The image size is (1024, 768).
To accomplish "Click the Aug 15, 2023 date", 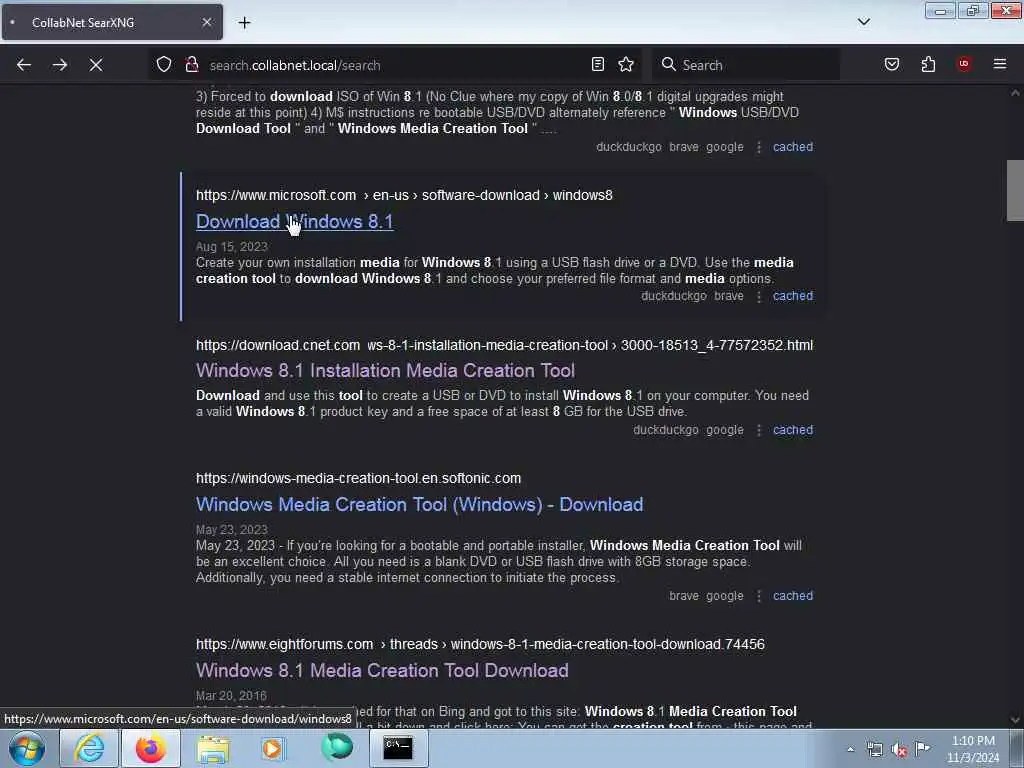I will click(232, 246).
